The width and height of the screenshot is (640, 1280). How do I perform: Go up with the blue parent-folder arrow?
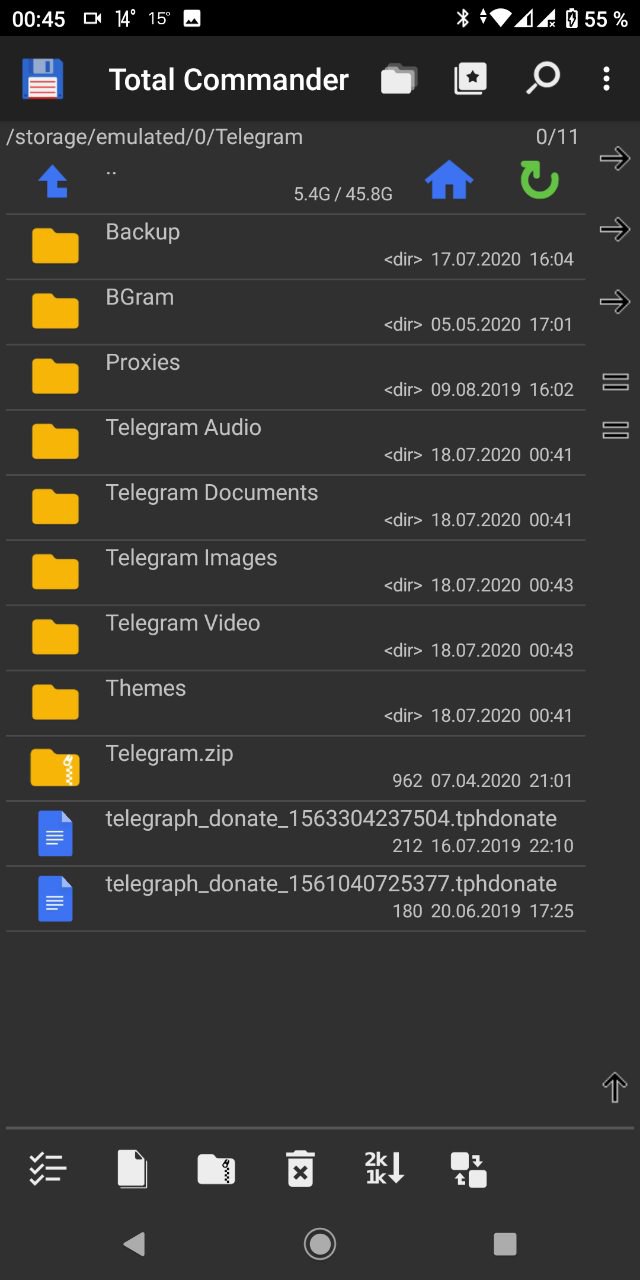(54, 182)
